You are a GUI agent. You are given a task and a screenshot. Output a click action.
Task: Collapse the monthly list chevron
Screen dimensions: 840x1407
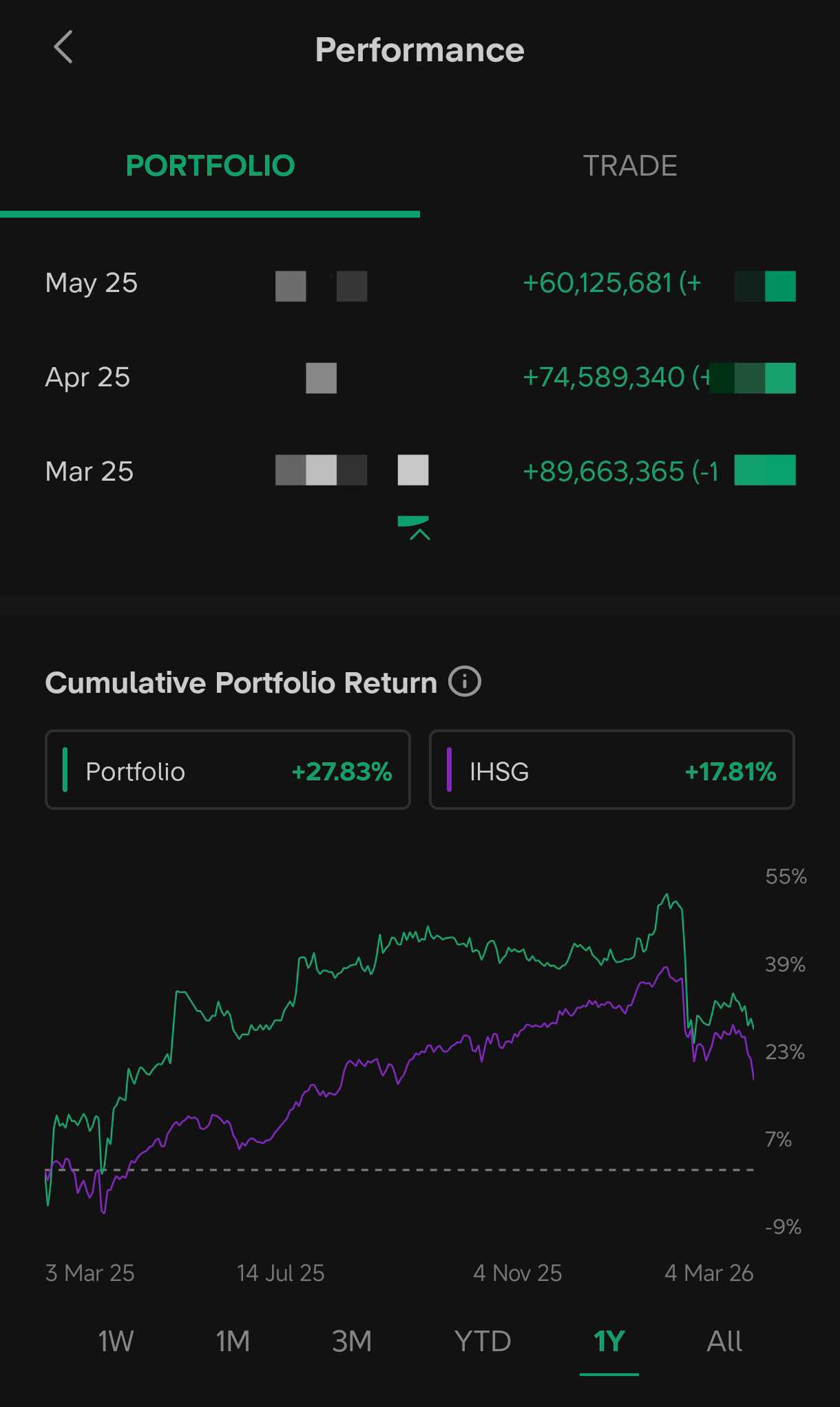(419, 533)
